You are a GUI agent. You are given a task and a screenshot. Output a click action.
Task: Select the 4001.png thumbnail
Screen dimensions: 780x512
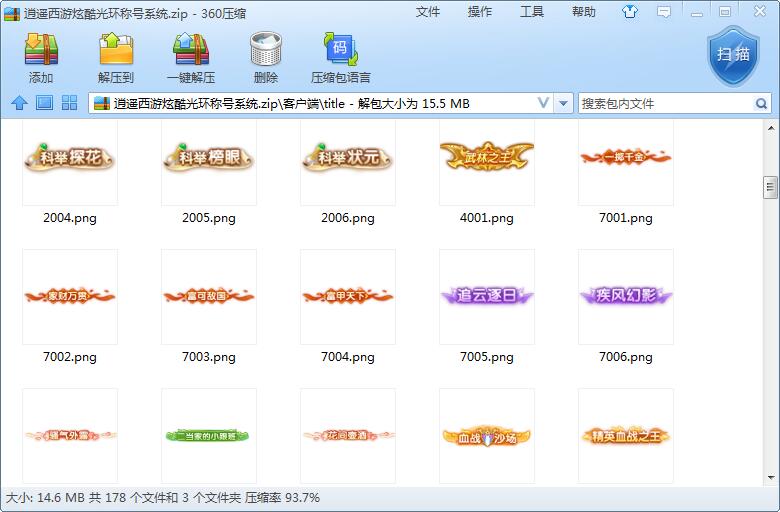(486, 158)
